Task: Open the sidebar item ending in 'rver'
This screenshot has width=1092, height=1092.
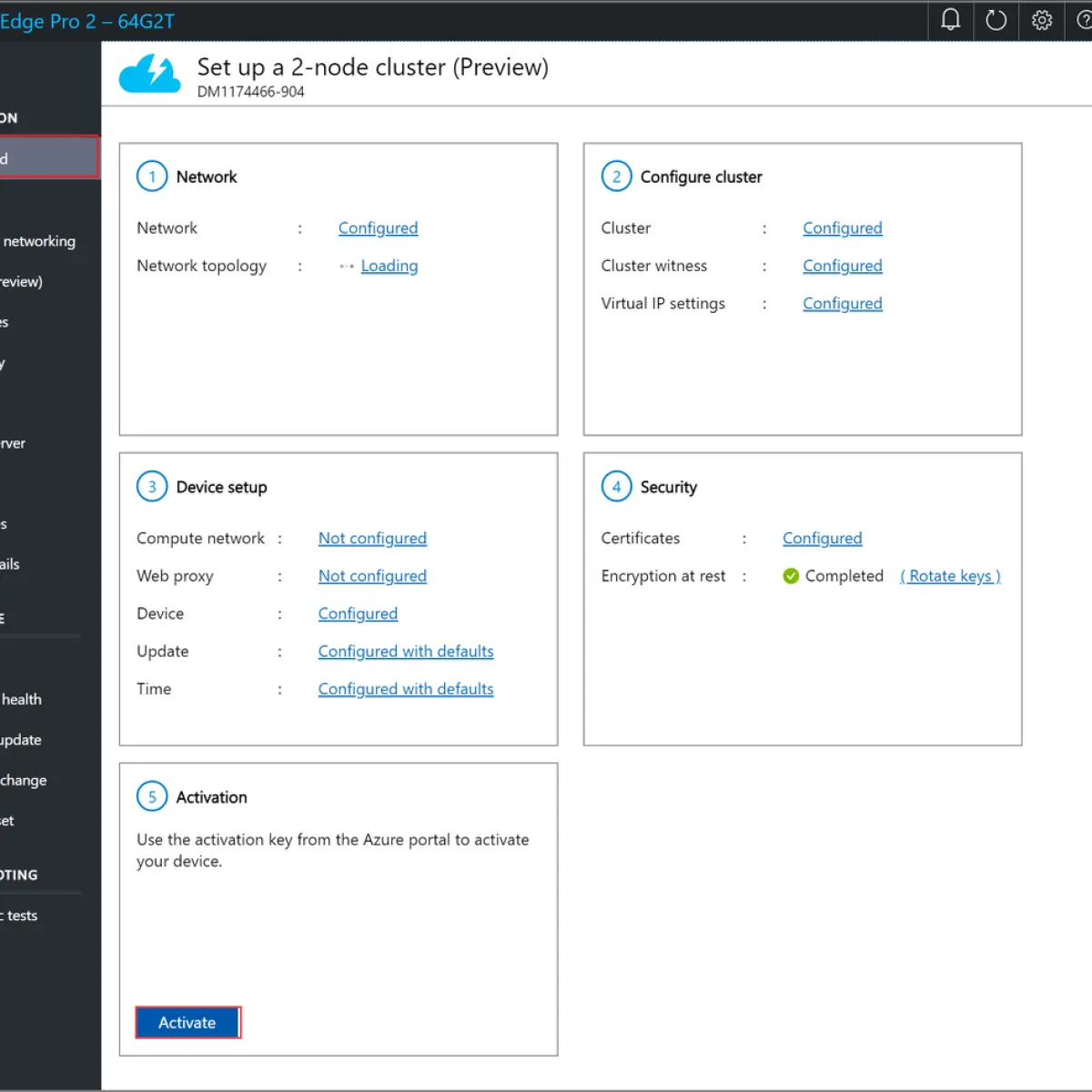Action: tap(14, 443)
